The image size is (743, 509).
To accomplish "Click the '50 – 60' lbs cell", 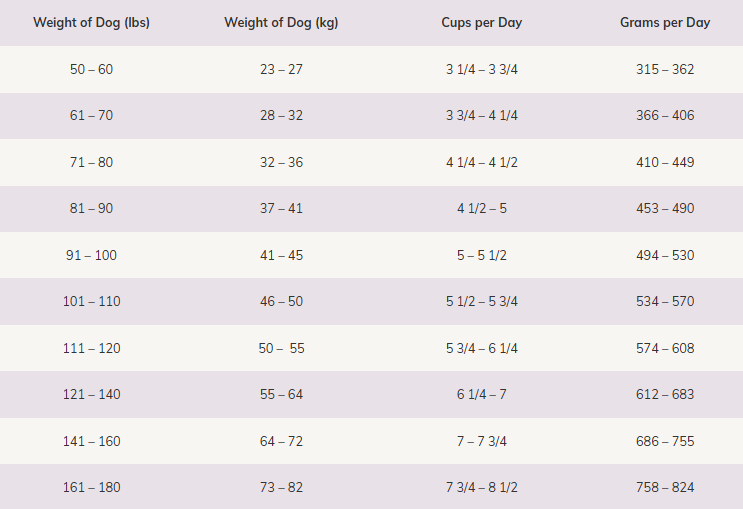I will [x=91, y=70].
